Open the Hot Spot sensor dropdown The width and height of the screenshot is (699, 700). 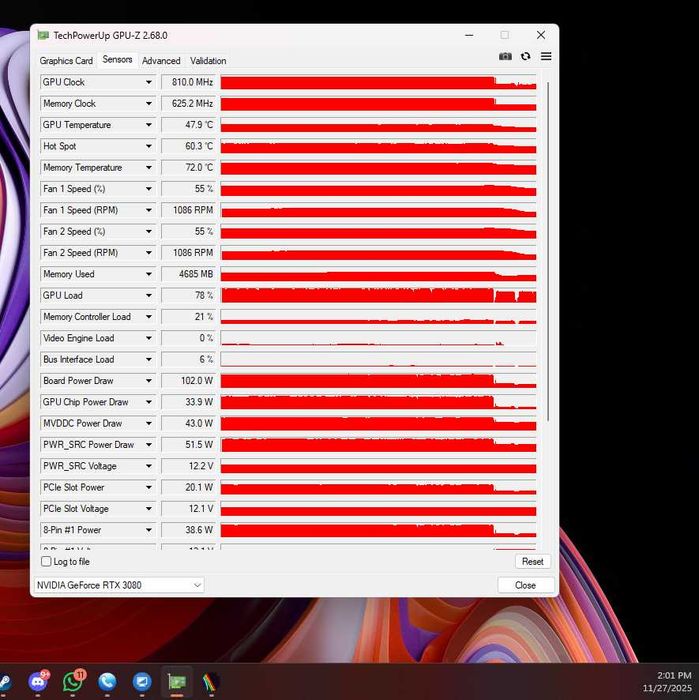tap(149, 146)
